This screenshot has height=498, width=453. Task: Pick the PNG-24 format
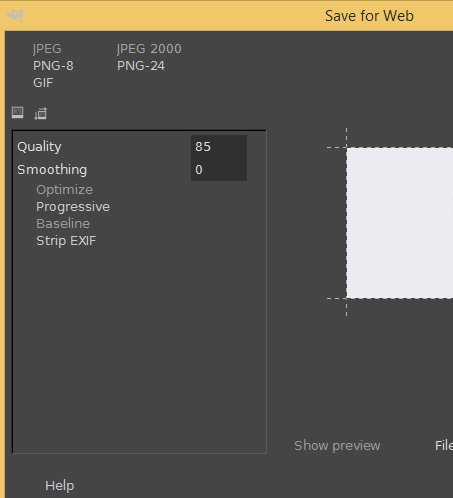[141, 66]
